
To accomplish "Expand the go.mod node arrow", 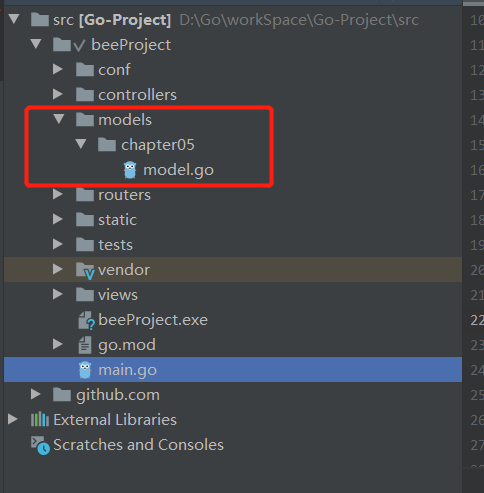I will click(58, 344).
